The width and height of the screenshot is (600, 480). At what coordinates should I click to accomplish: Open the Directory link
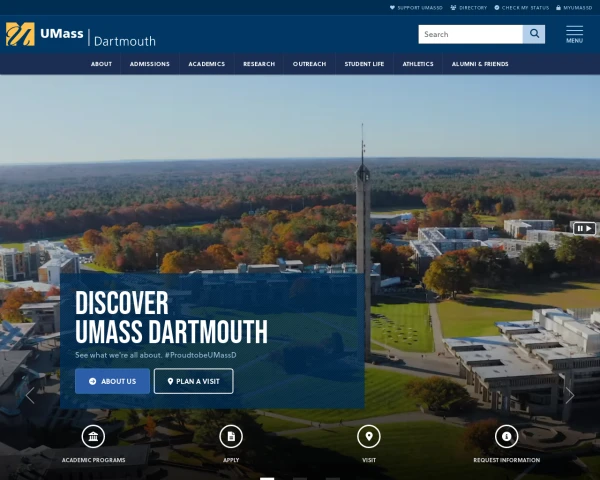pyautogui.click(x=469, y=8)
